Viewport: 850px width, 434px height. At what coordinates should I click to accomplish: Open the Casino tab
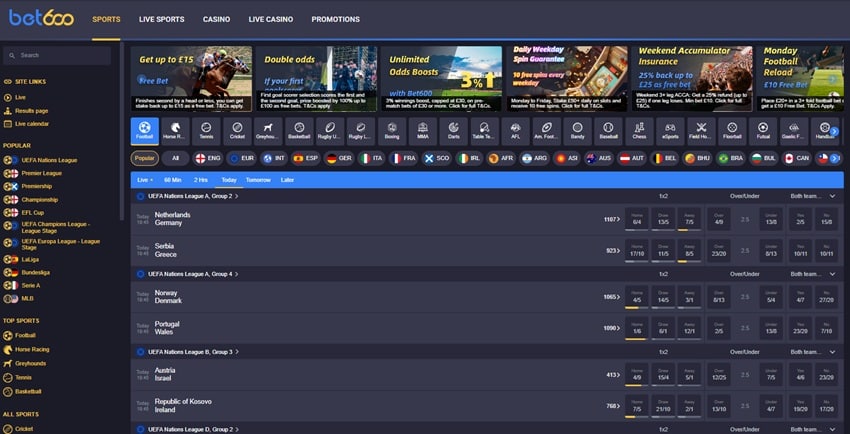point(216,19)
